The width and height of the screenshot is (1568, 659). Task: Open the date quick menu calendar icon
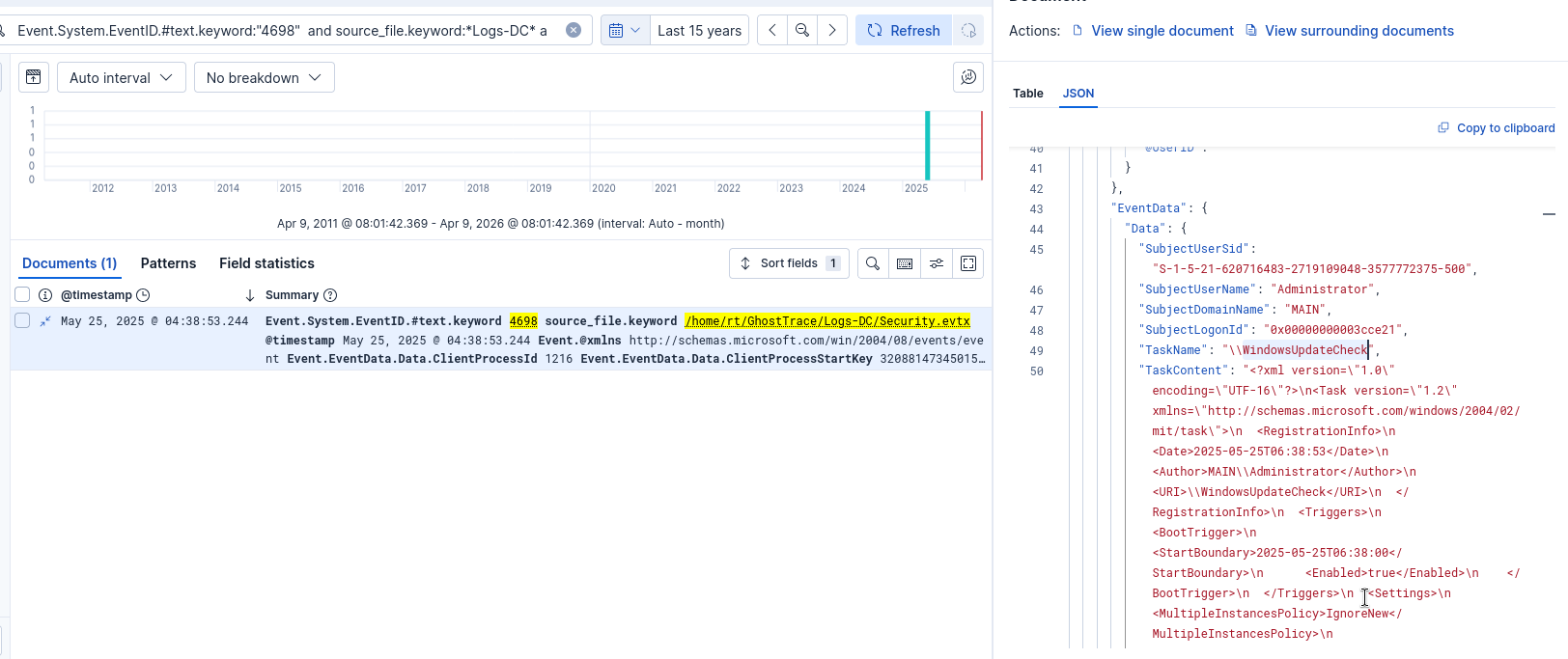(x=625, y=30)
